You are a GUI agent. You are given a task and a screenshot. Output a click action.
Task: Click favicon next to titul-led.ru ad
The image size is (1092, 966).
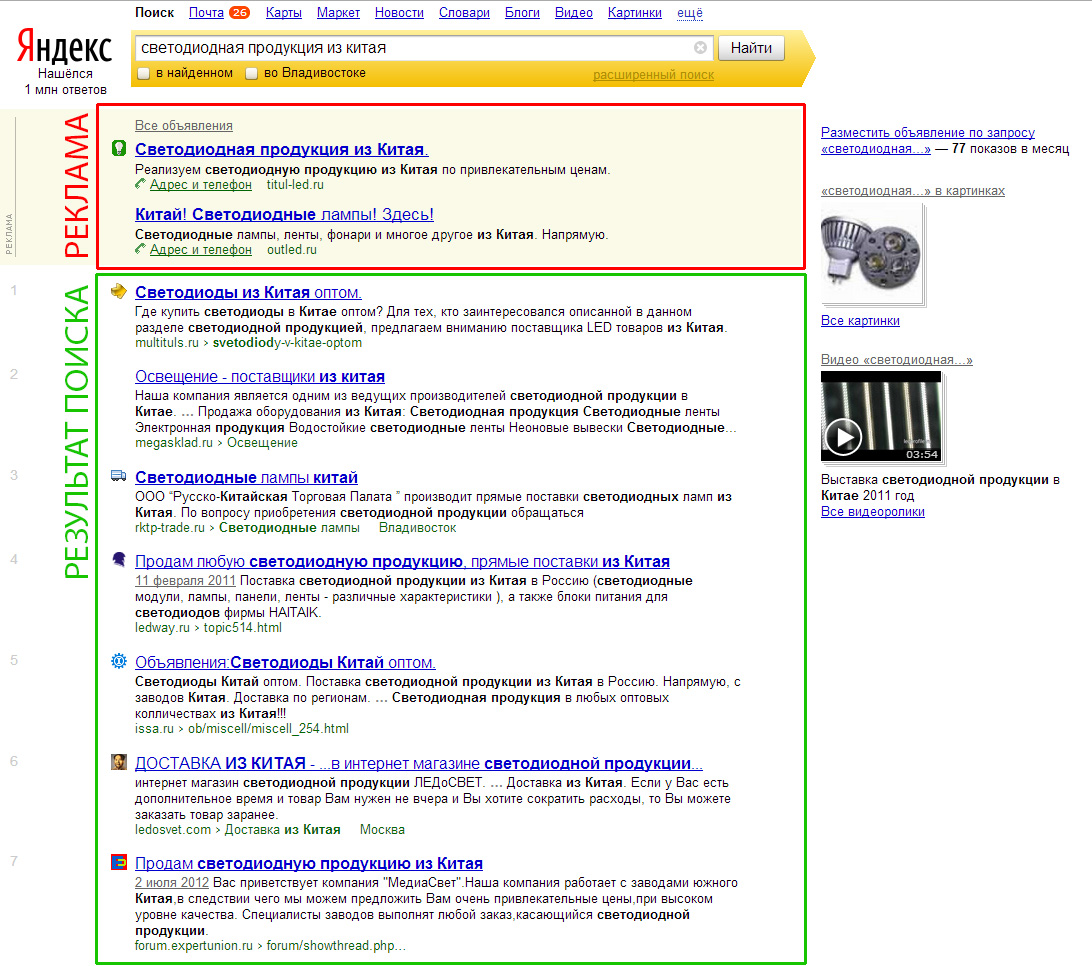click(x=119, y=148)
